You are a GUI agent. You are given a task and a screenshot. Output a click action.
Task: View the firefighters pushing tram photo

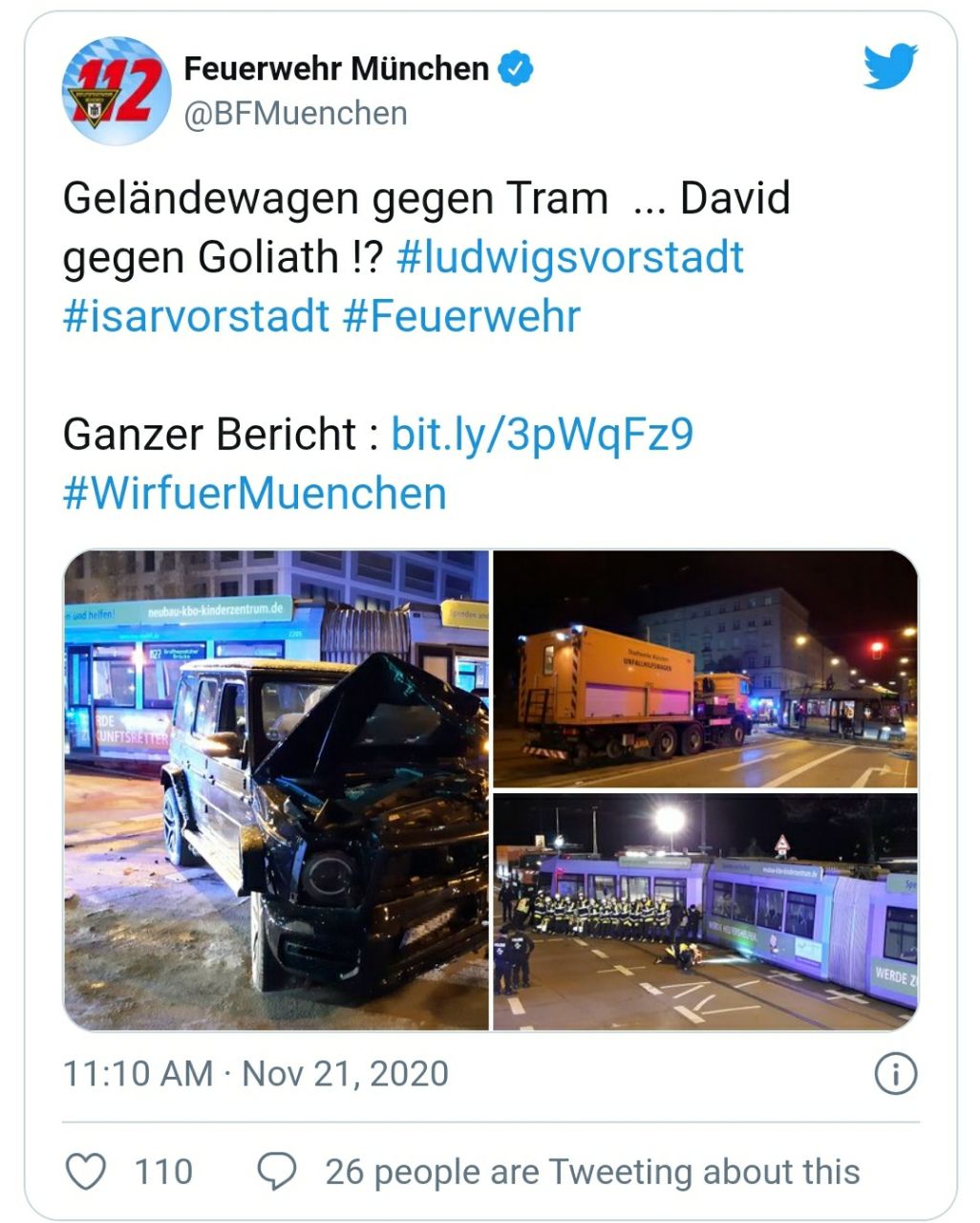pyautogui.click(x=705, y=912)
